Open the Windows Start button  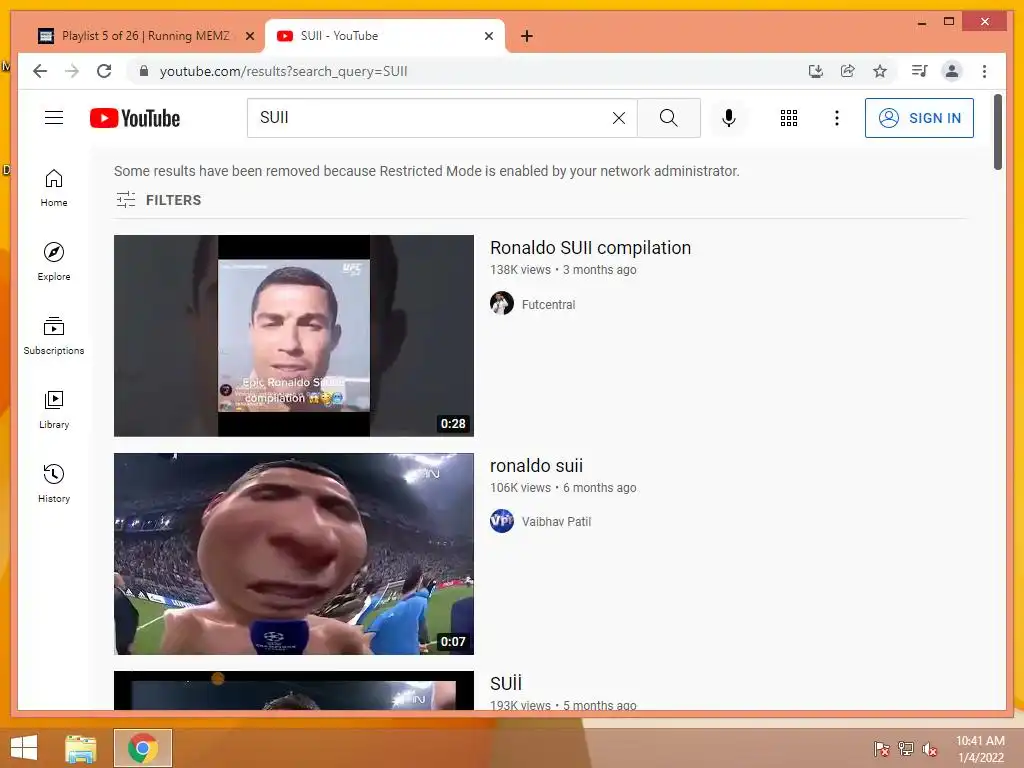pos(24,748)
